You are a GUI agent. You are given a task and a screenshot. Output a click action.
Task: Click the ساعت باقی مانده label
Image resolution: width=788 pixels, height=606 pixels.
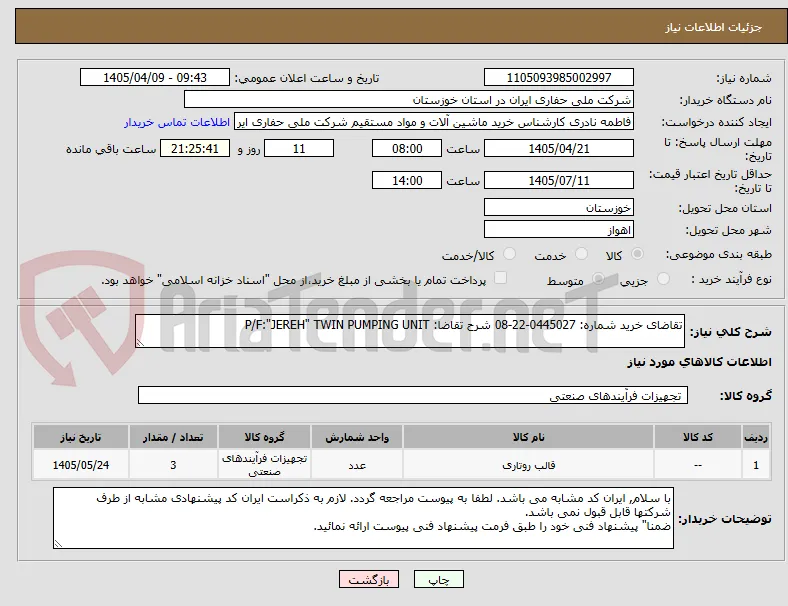[x=111, y=149]
